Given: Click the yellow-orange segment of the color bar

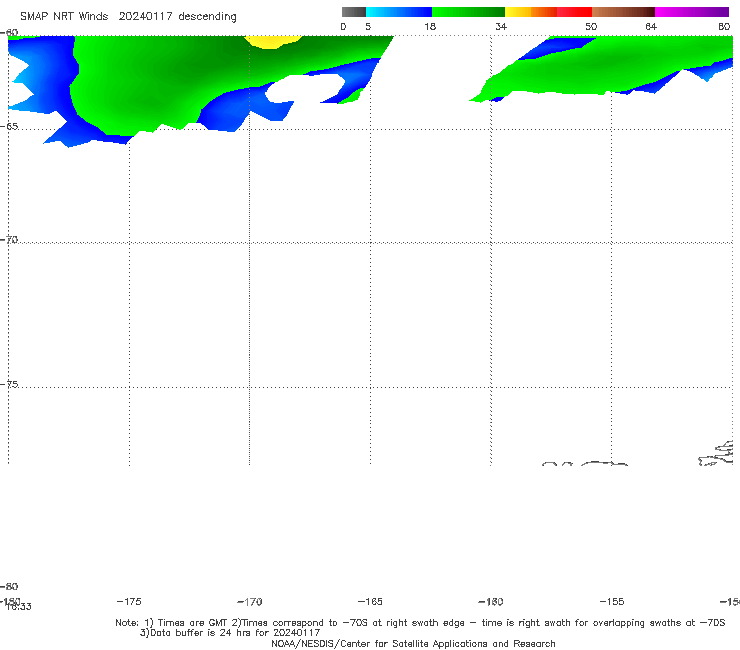Looking at the screenshot, I should coord(531,12).
